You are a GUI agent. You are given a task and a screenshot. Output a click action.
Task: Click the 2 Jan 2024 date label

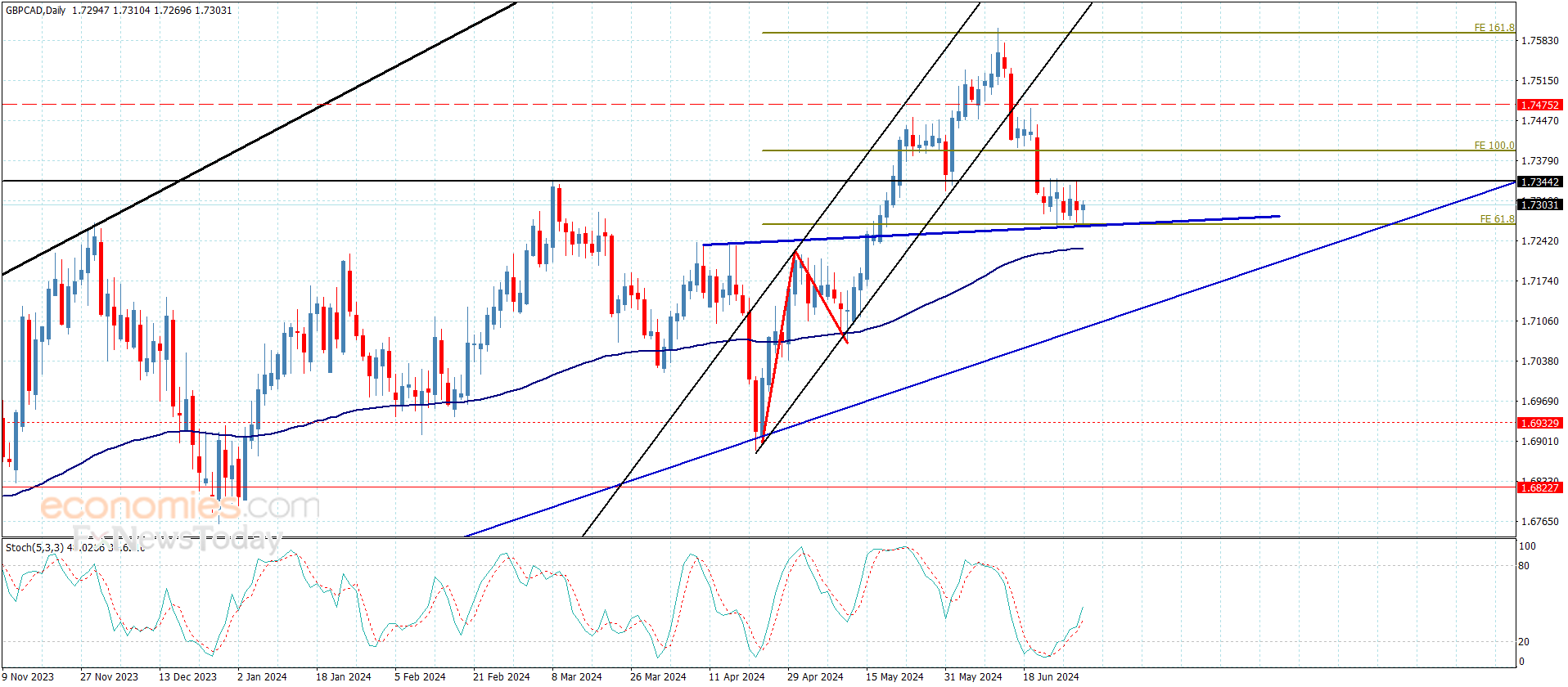tap(262, 676)
